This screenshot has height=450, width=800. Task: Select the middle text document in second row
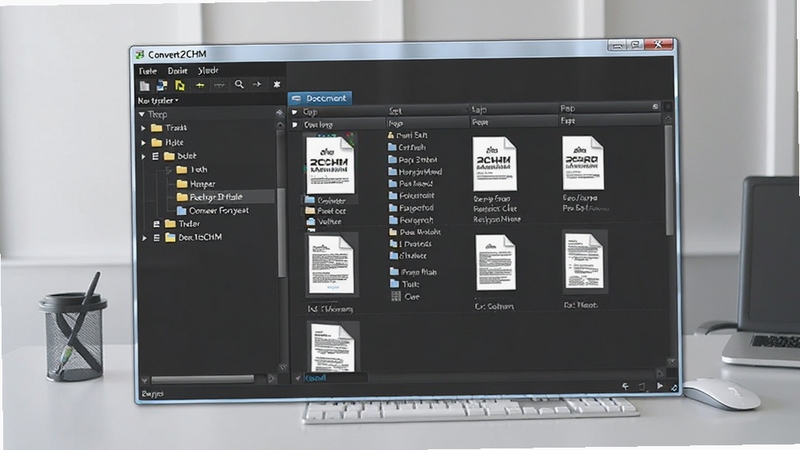point(495,263)
